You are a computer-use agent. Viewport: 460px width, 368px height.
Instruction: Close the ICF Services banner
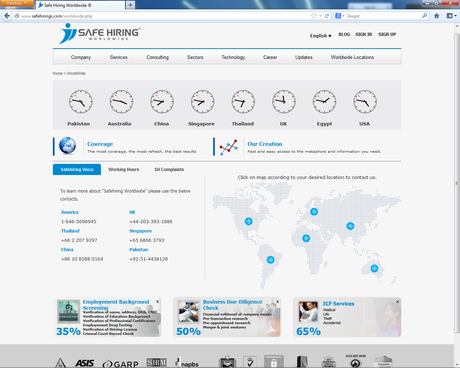[398, 301]
